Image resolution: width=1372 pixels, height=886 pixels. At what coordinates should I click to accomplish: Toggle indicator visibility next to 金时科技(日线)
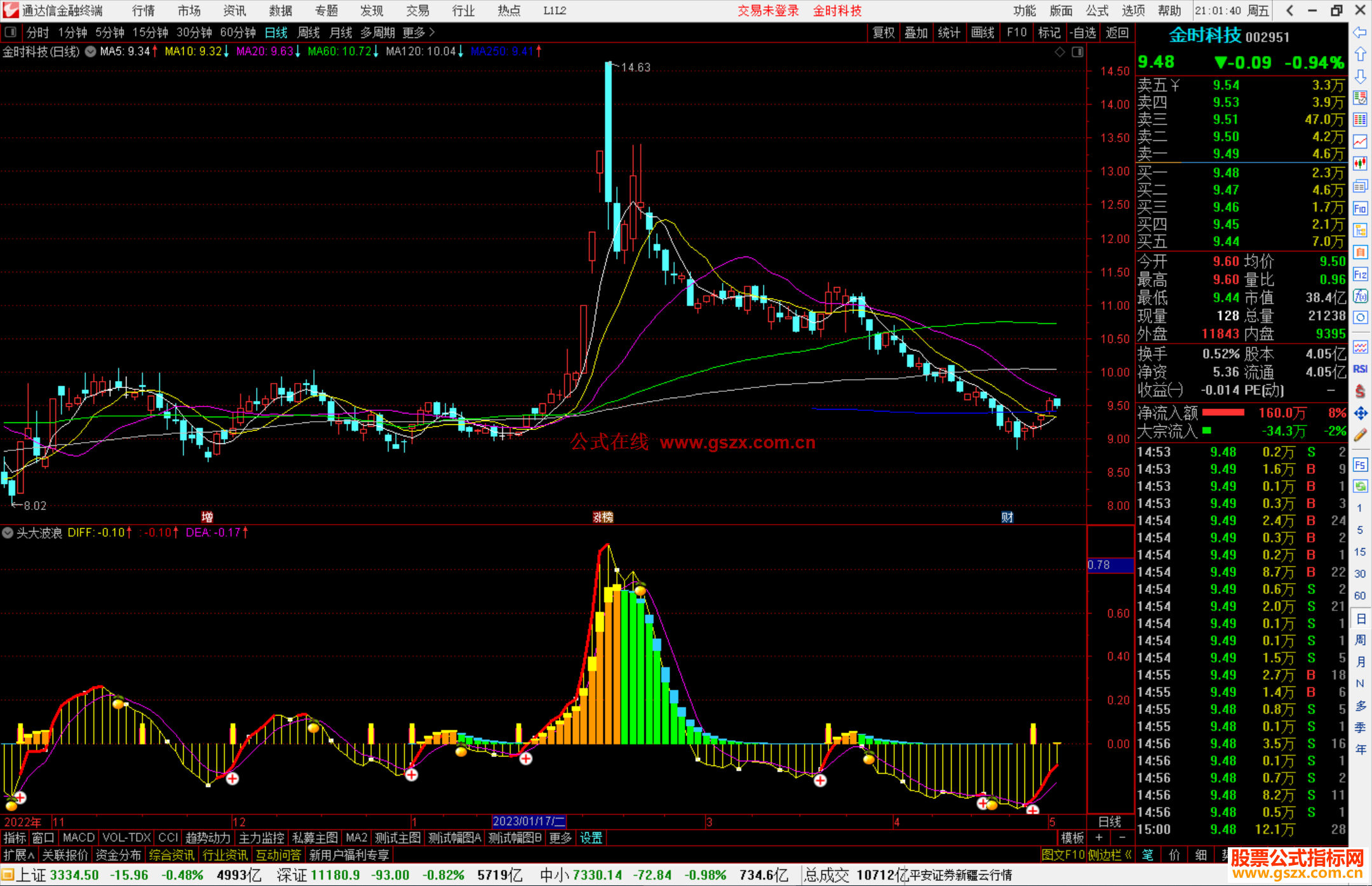coord(91,51)
